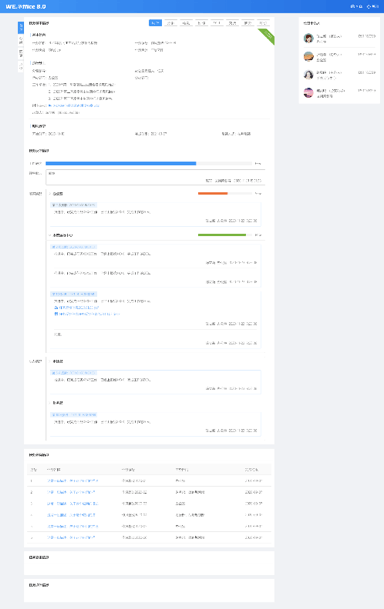Click the green corner ribbon status badge

[x=268, y=37]
